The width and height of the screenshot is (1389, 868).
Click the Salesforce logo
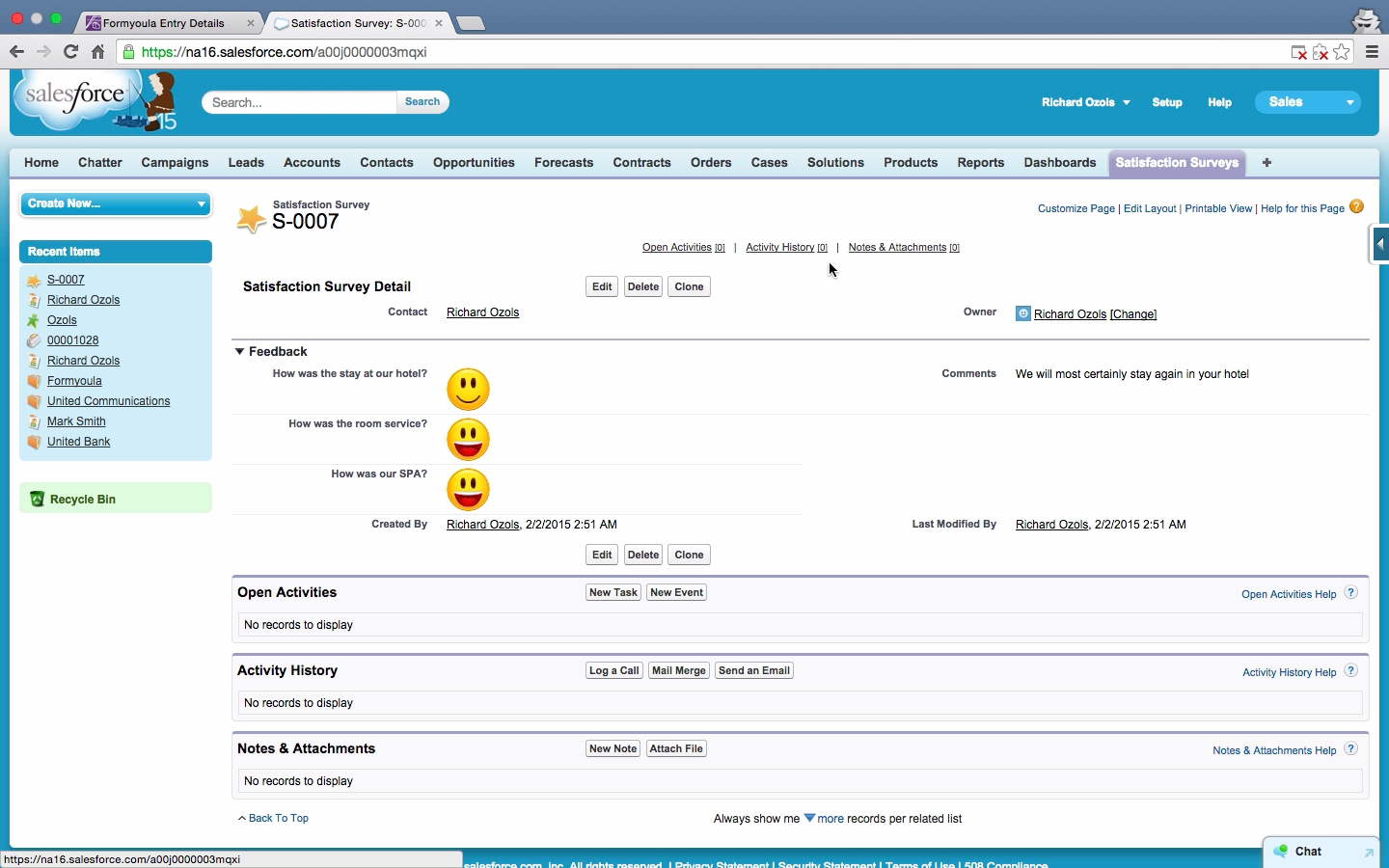[95, 100]
